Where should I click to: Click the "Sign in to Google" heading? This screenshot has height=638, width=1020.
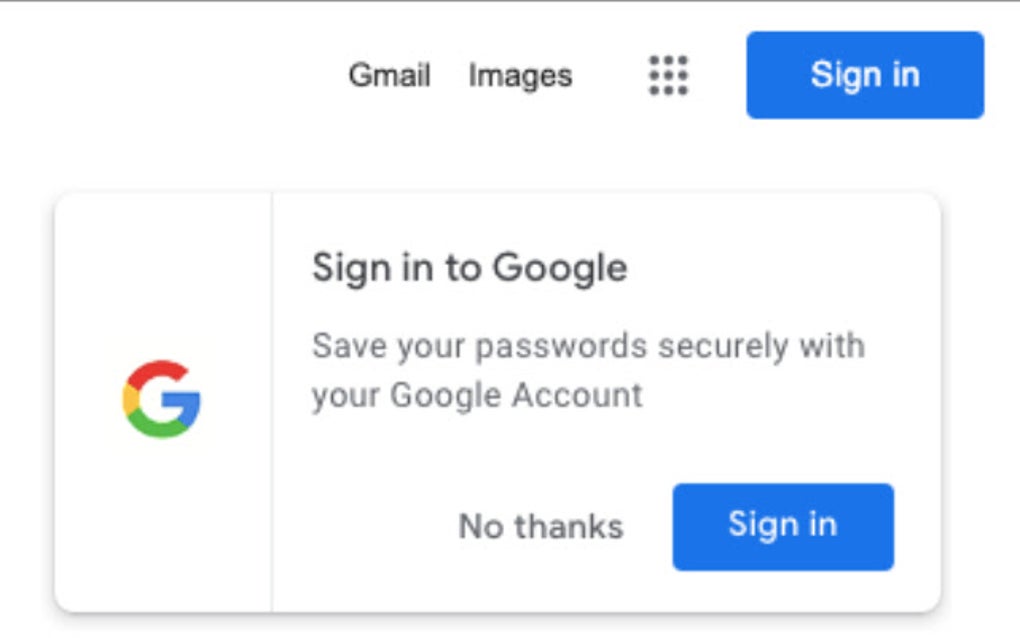tap(469, 268)
